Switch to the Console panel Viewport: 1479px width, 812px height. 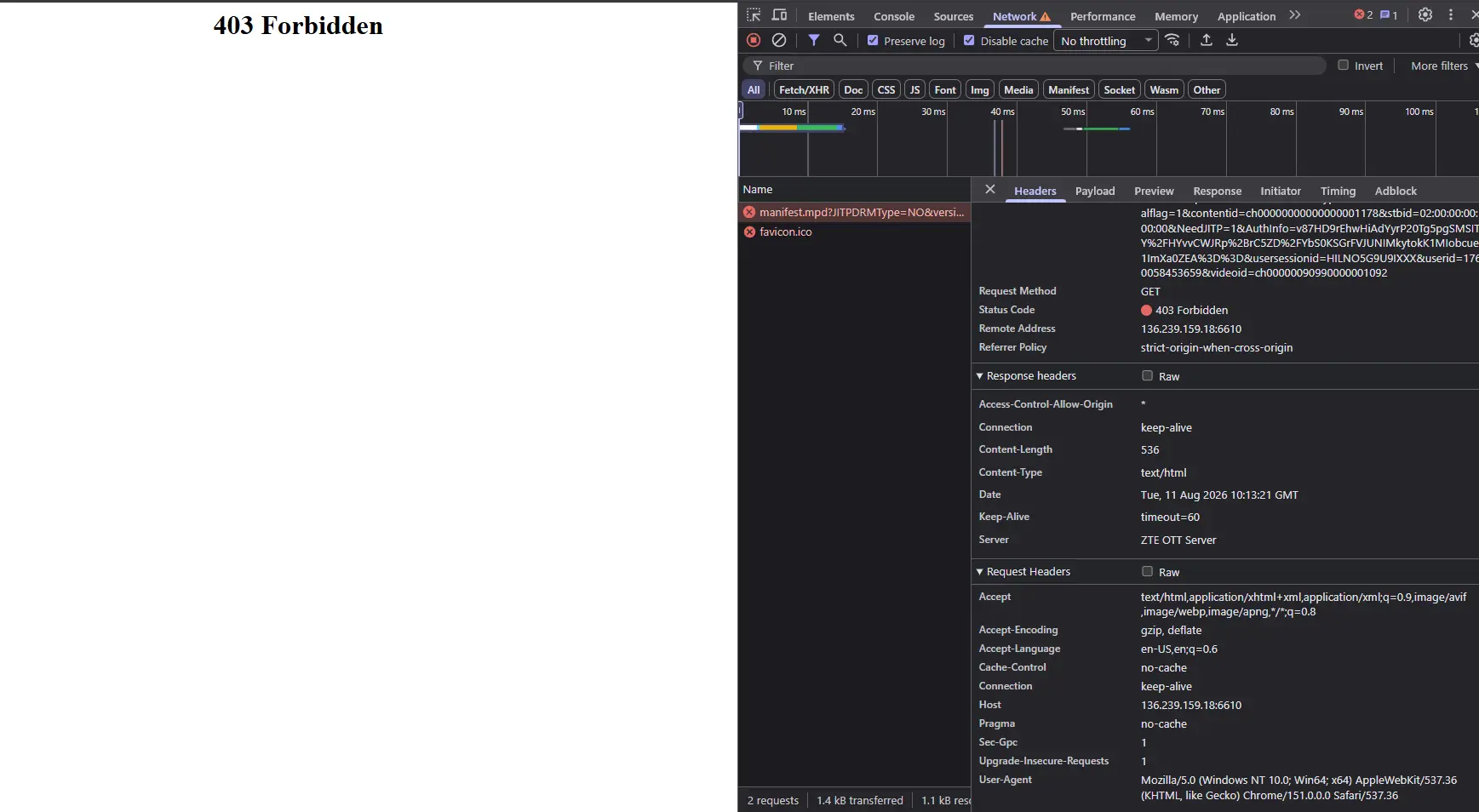(894, 16)
